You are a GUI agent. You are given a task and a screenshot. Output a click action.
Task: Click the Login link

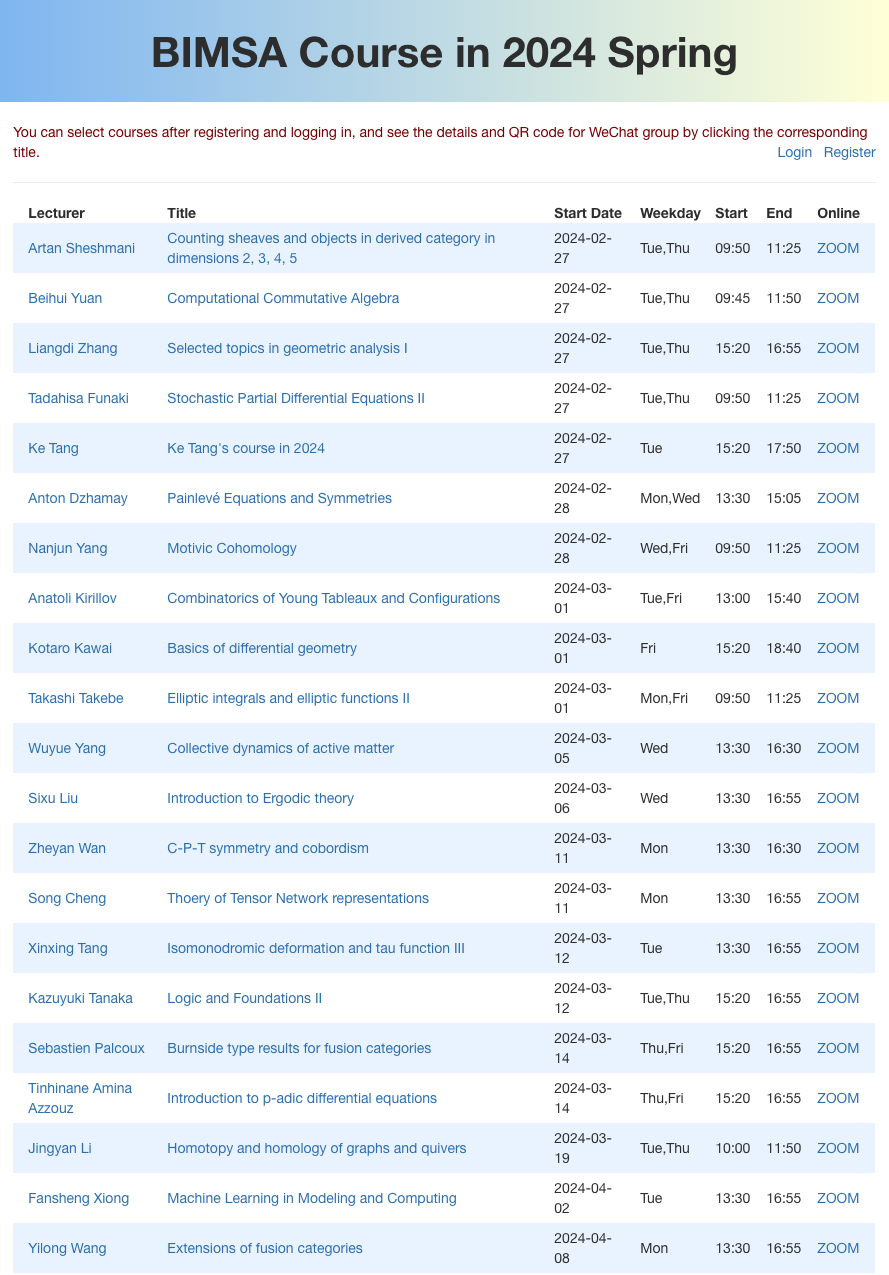[794, 152]
